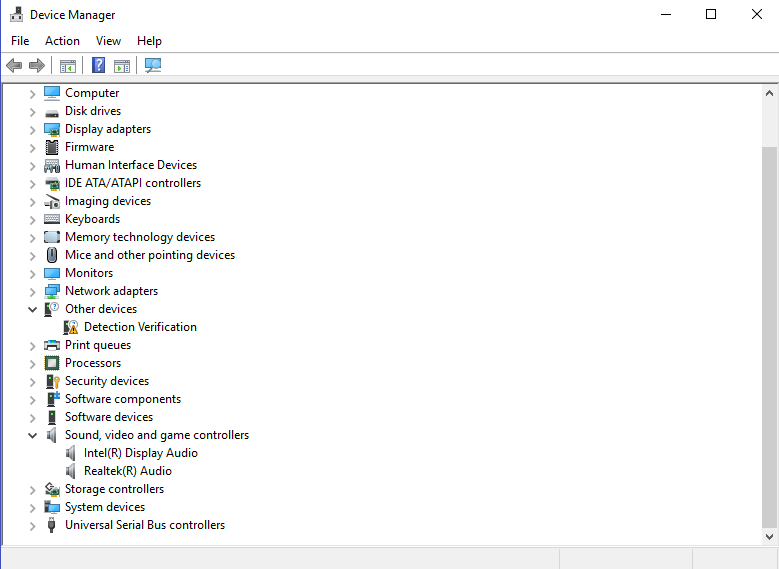The width and height of the screenshot is (779, 569).
Task: Expand the Network adapters node
Action: [x=33, y=291]
